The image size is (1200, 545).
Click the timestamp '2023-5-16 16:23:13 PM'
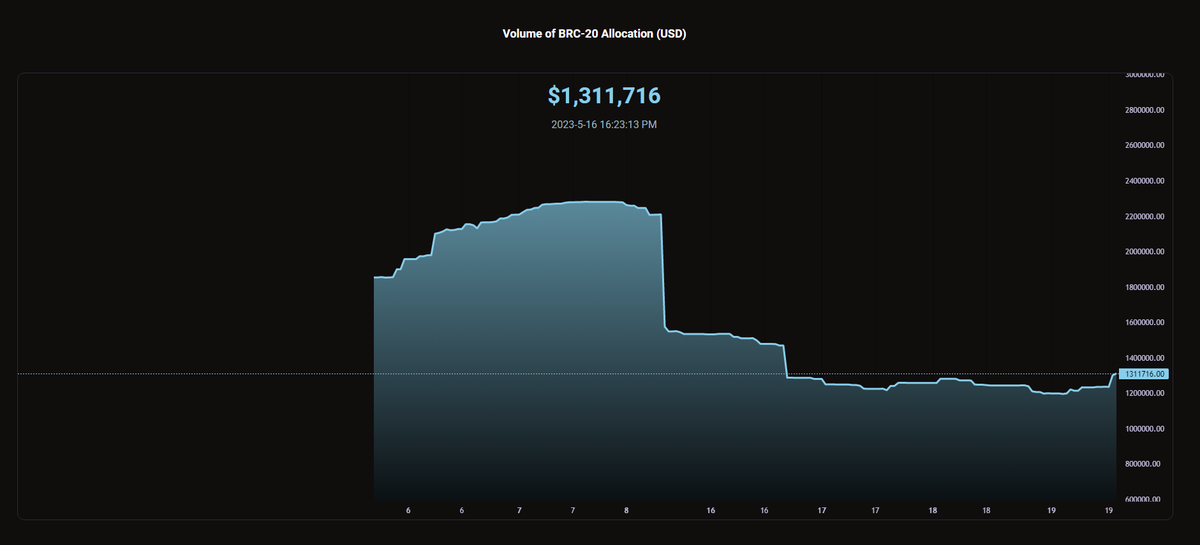(x=604, y=125)
